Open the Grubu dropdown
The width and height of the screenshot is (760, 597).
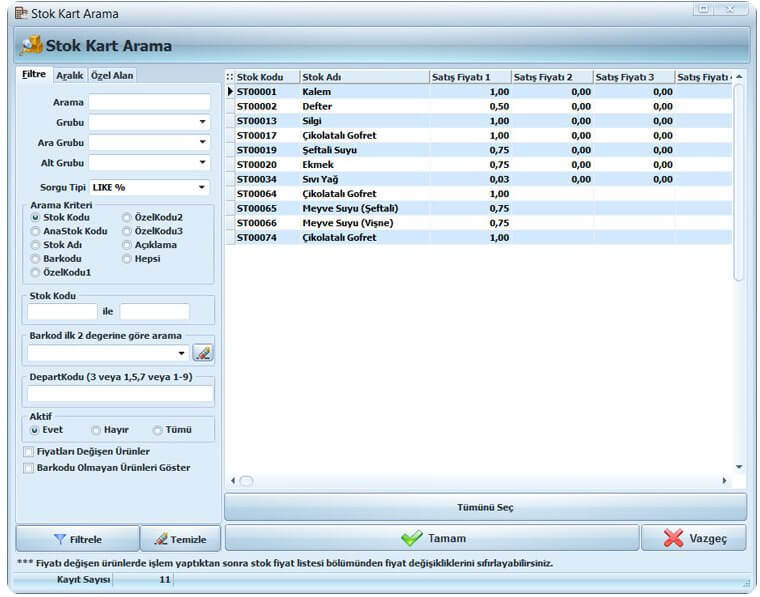coord(203,122)
